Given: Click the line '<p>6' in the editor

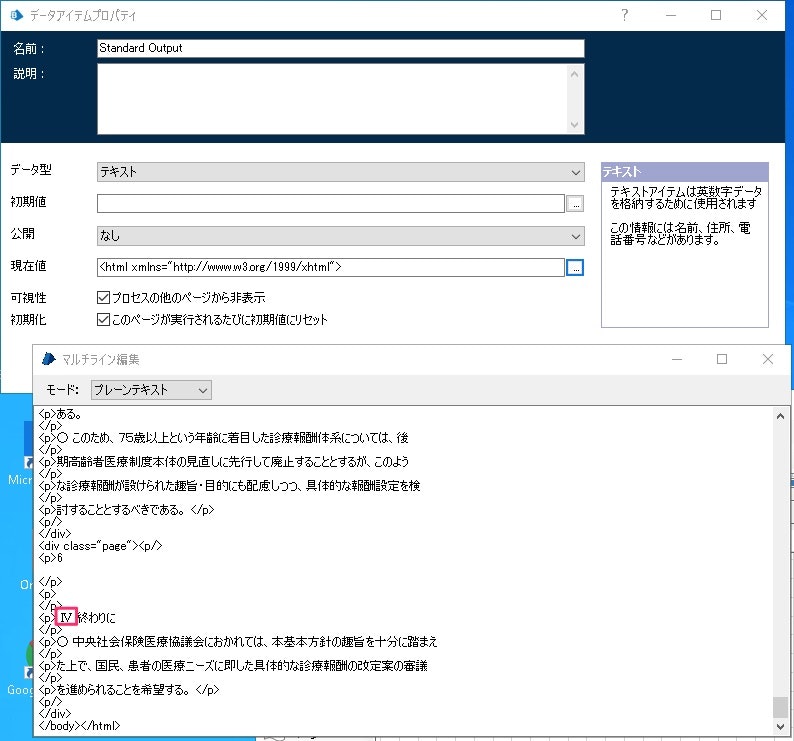Looking at the screenshot, I should (51, 558).
